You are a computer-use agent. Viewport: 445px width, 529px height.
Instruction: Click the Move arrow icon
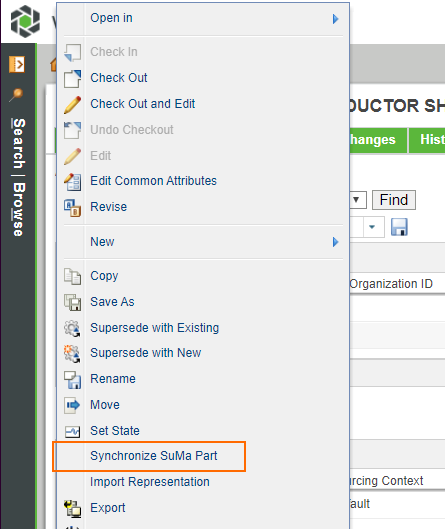[73, 405]
